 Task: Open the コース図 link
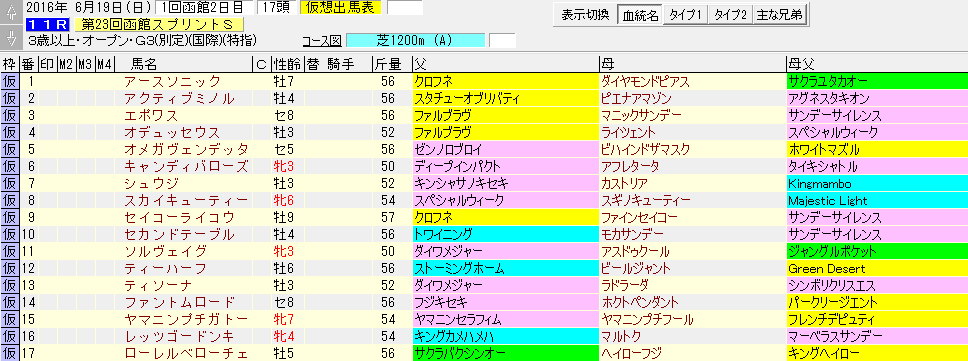[322, 41]
